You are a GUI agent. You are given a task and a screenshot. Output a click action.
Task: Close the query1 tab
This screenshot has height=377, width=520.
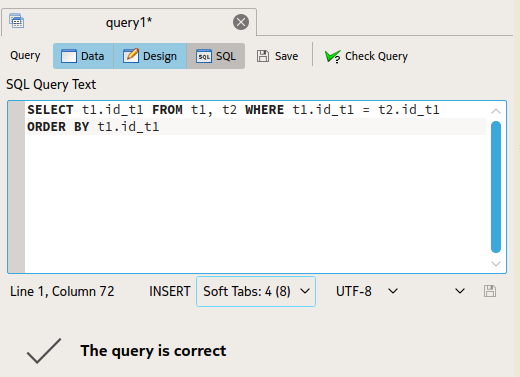241,22
